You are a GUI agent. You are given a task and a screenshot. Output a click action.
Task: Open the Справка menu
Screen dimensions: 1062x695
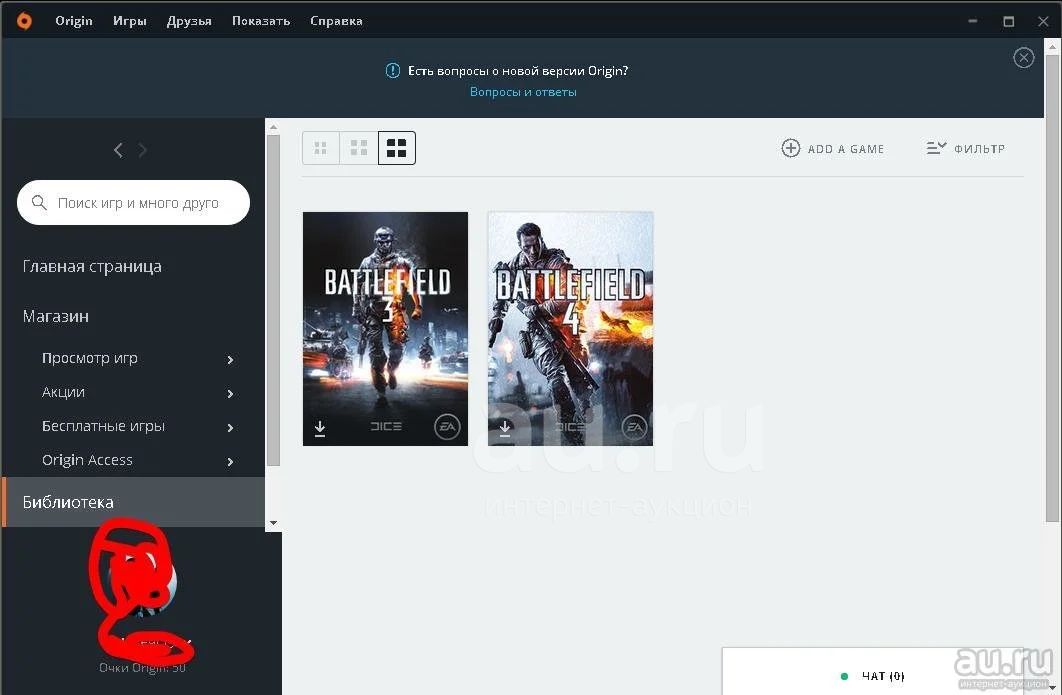(336, 21)
